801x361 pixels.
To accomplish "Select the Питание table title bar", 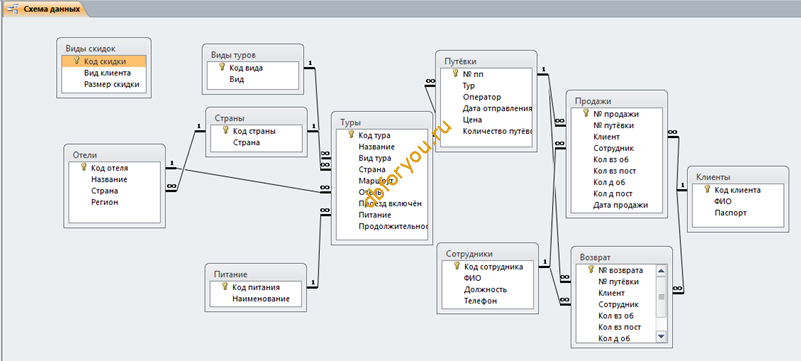I will tap(255, 274).
